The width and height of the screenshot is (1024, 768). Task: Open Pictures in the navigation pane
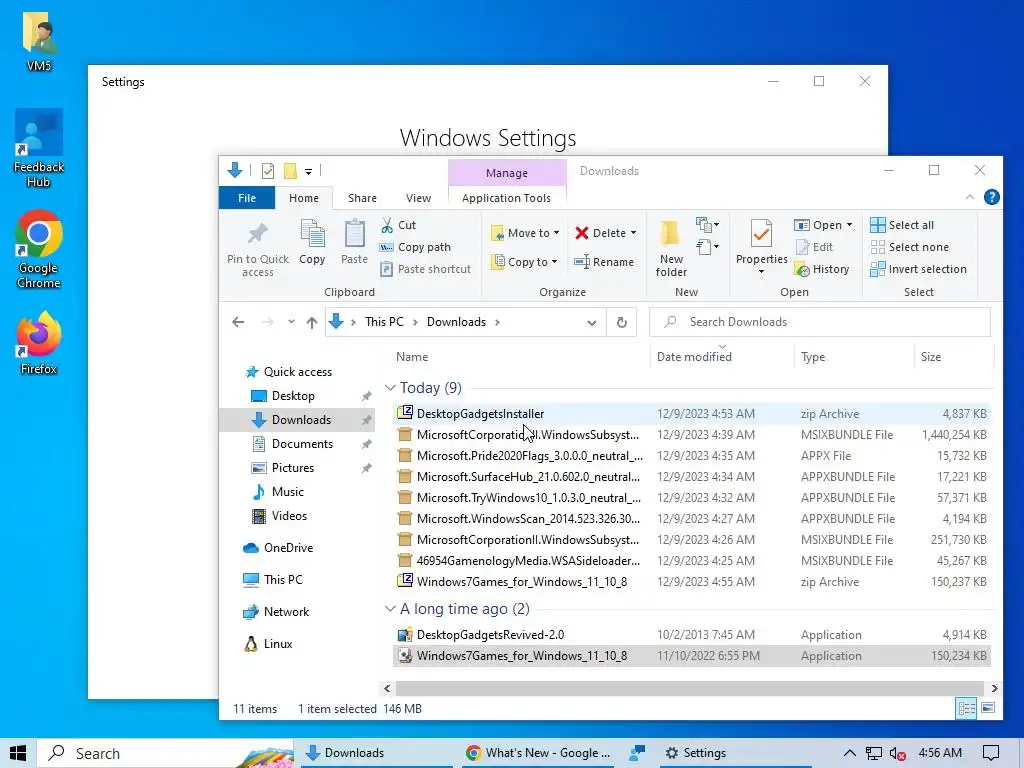click(x=293, y=468)
